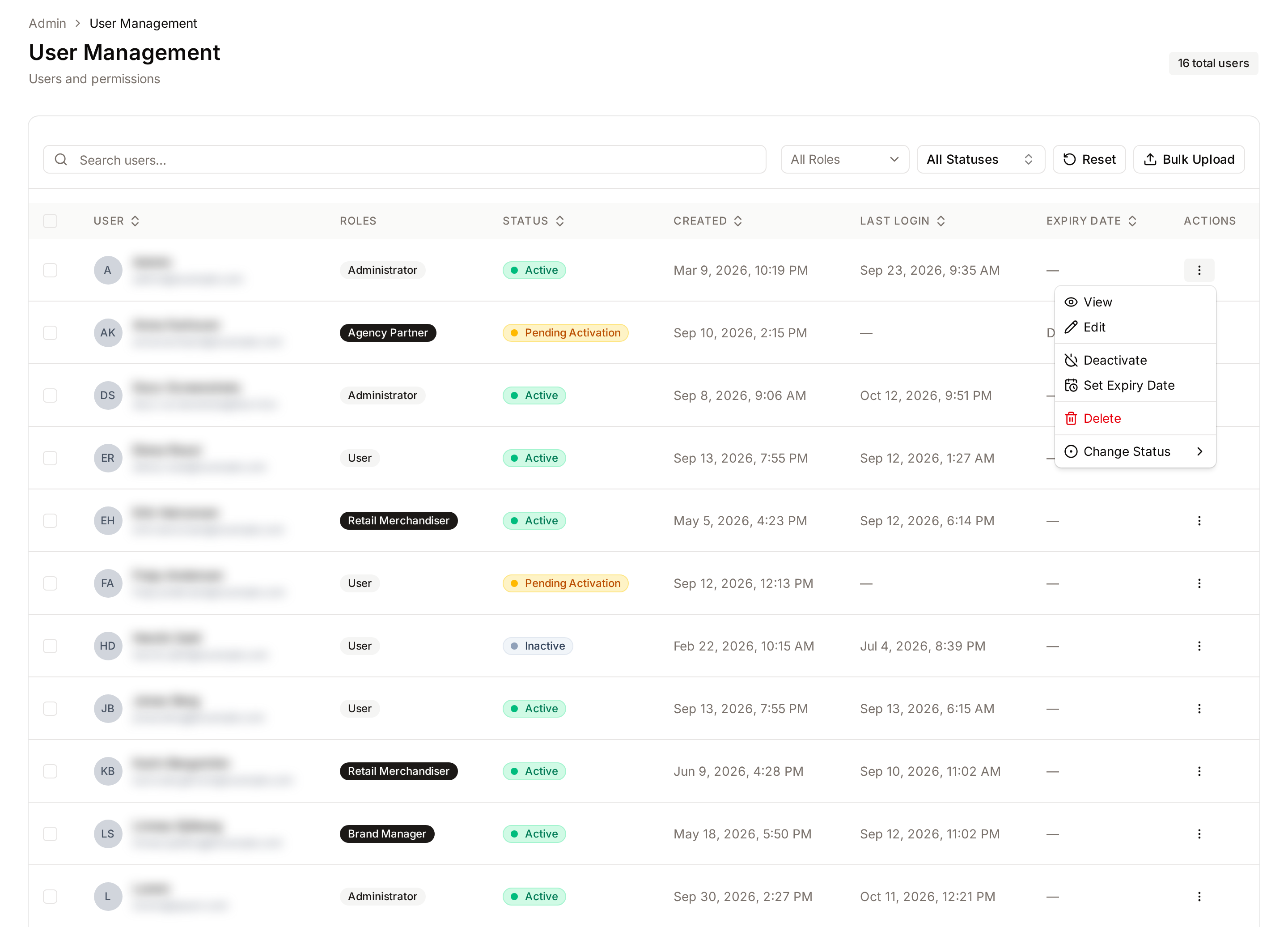
Task: Click the EH user avatar
Action: pos(108,520)
